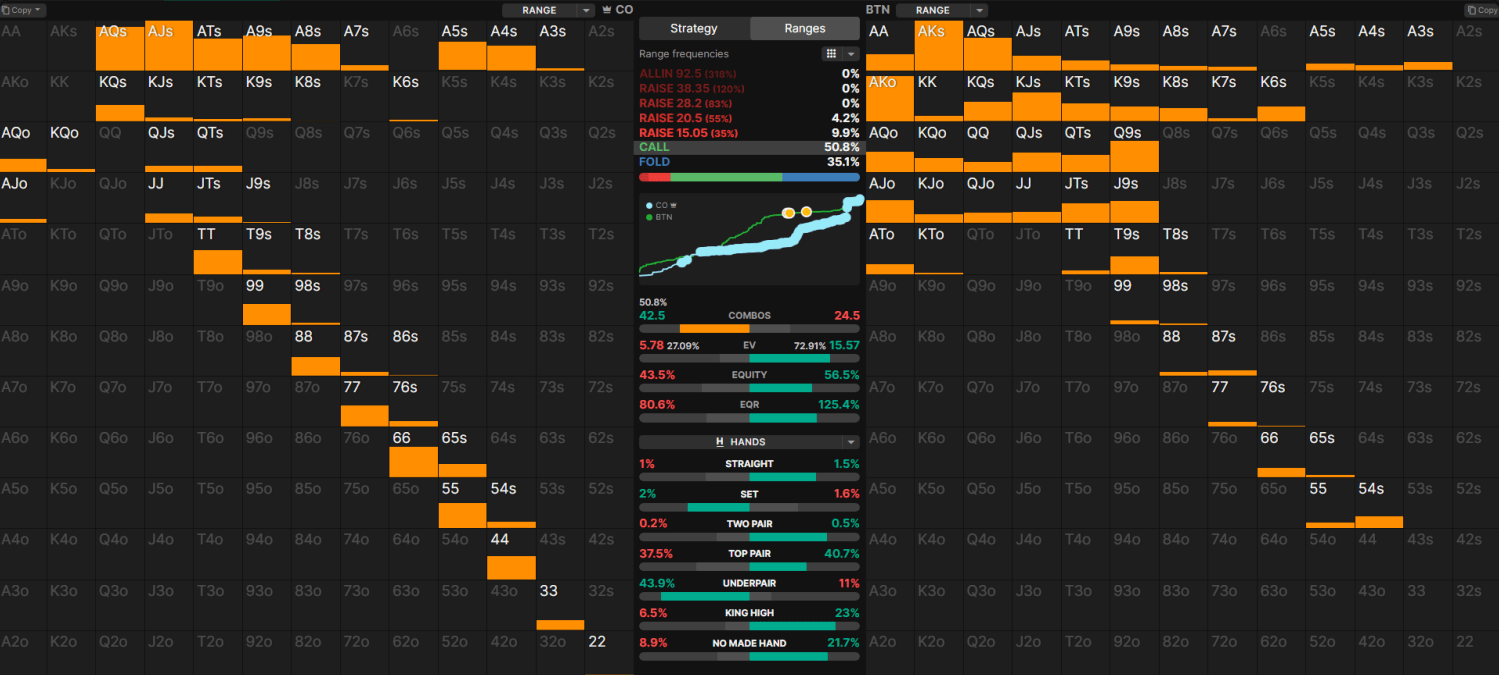Image resolution: width=1499 pixels, height=675 pixels.
Task: Click the AKs cell in the BTN range grid
Action: tap(939, 45)
